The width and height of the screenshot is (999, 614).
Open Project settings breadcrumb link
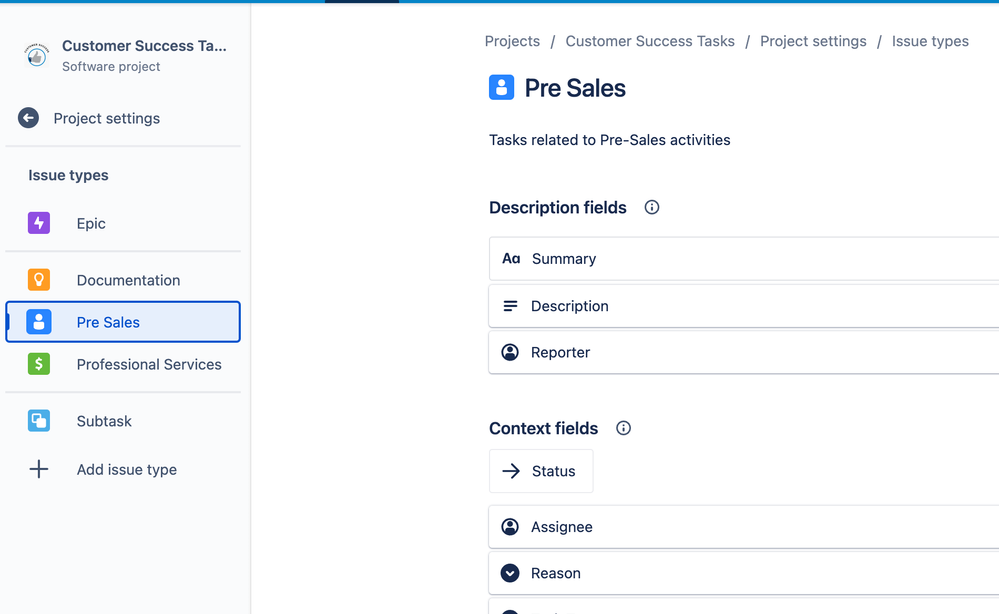(x=813, y=41)
